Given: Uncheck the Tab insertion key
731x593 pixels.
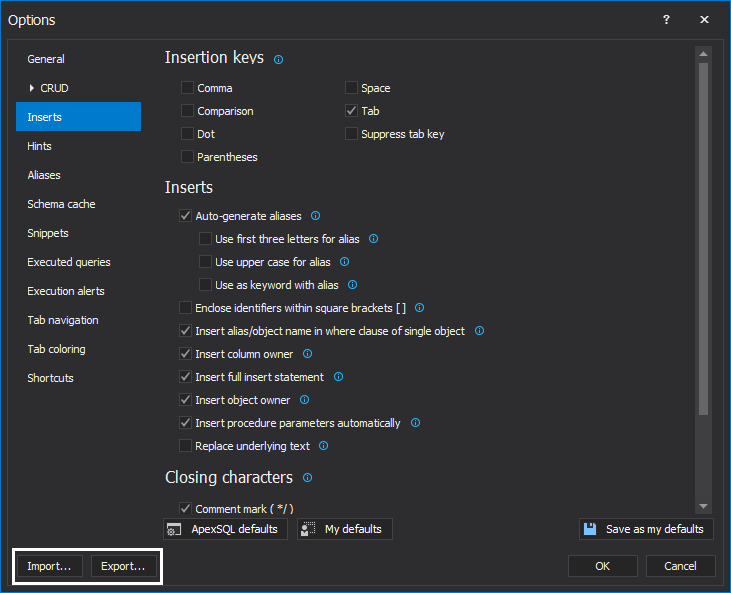Looking at the screenshot, I should 351,111.
